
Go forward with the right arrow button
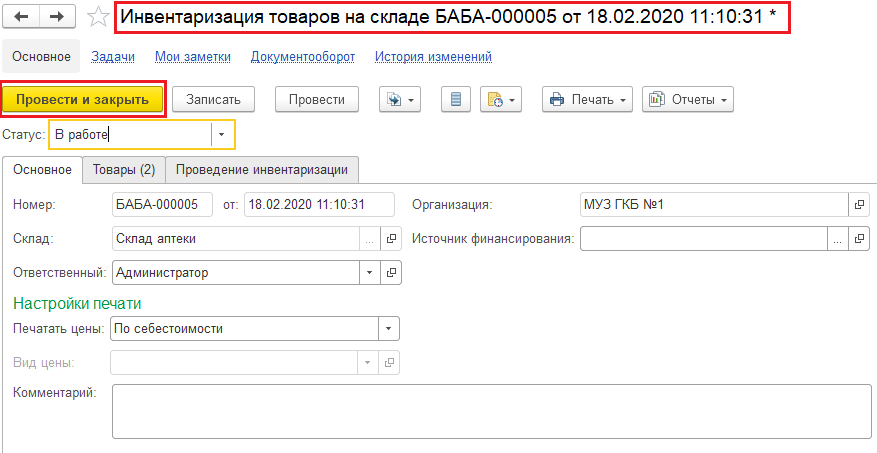(x=58, y=17)
